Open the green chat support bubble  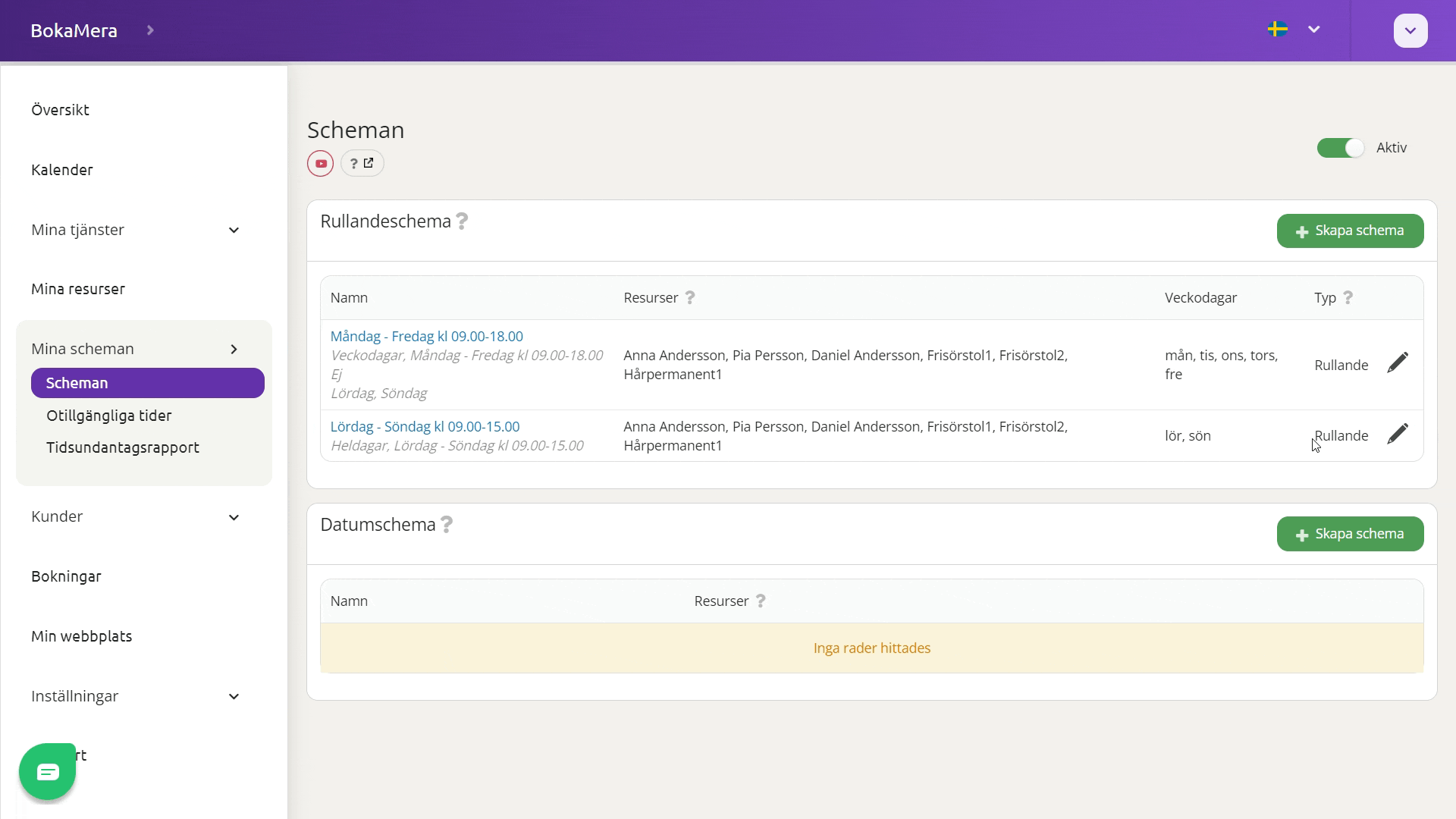(47, 772)
